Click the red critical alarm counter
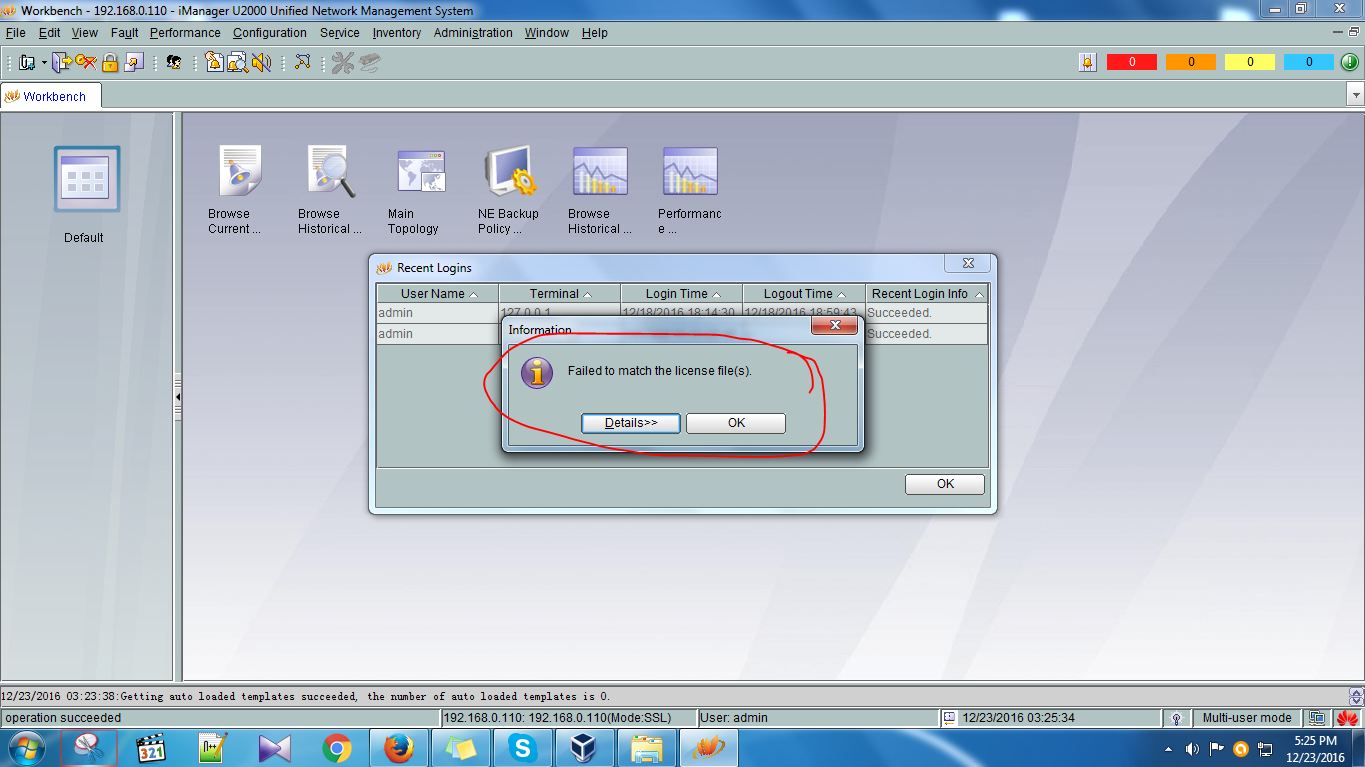 [x=1132, y=62]
